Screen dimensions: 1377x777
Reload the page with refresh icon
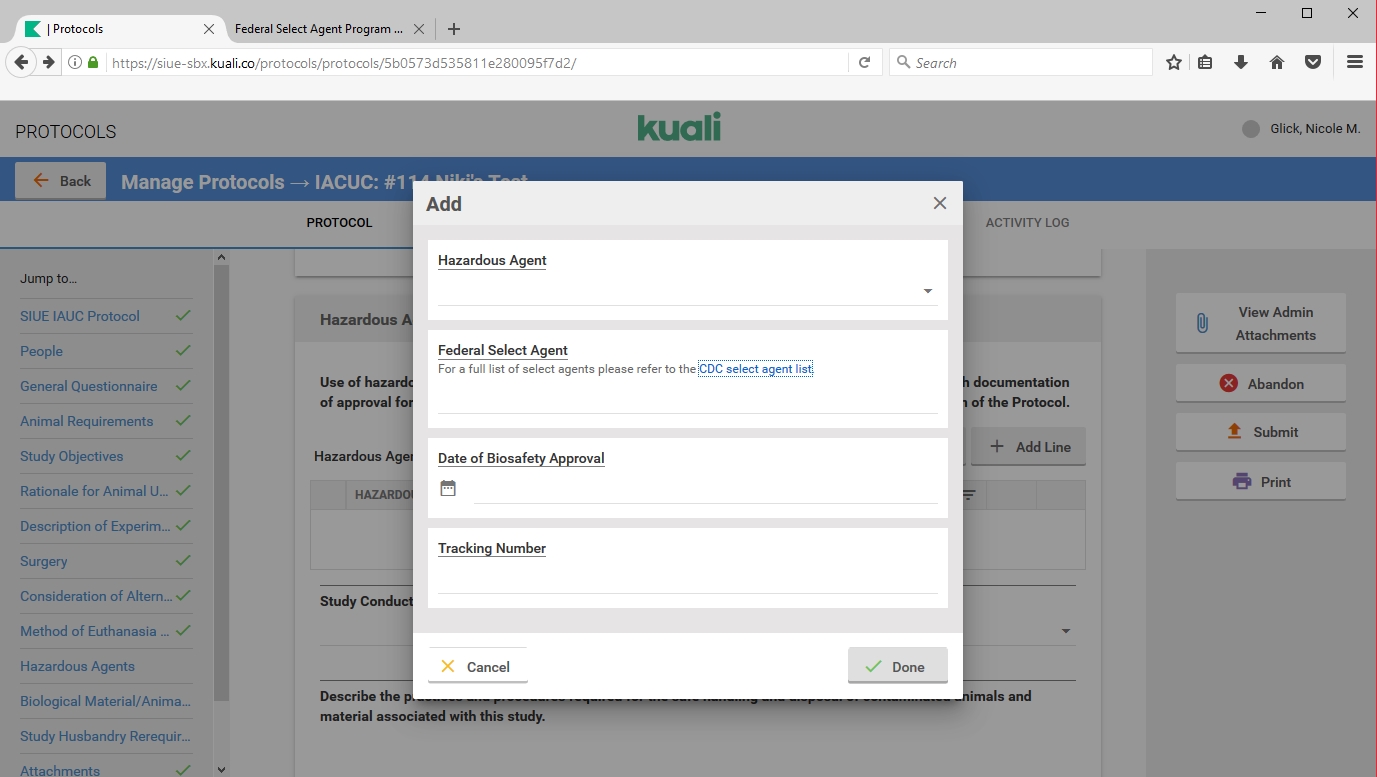tap(865, 62)
